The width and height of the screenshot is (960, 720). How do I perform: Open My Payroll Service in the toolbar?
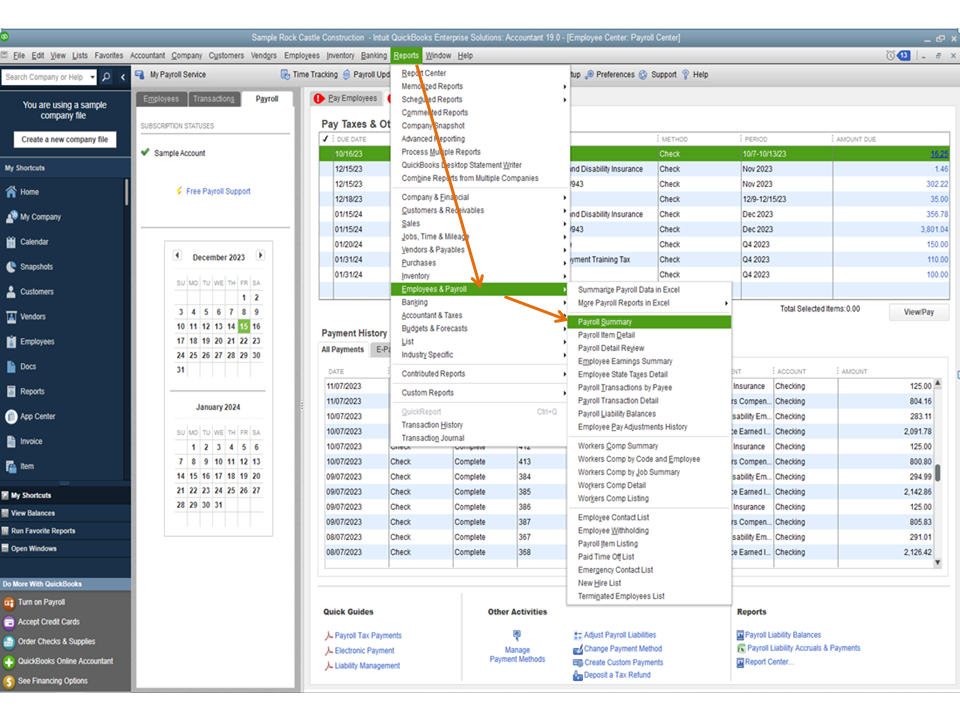[x=171, y=75]
